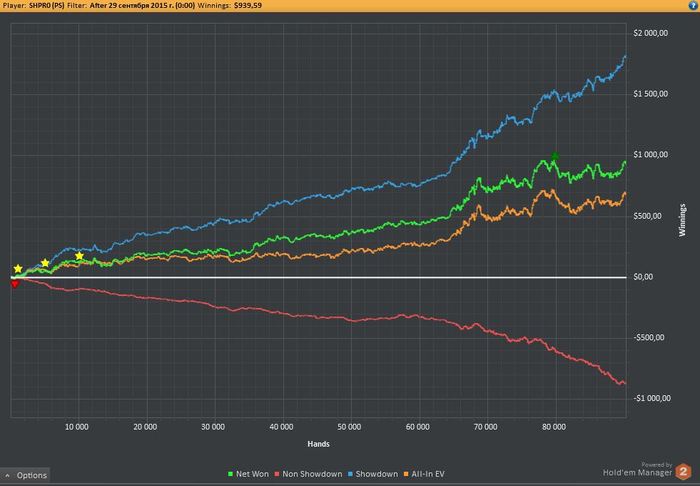This screenshot has height=486, width=700.
Task: Toggle the Showdown series in the legend
Action: coord(373,474)
